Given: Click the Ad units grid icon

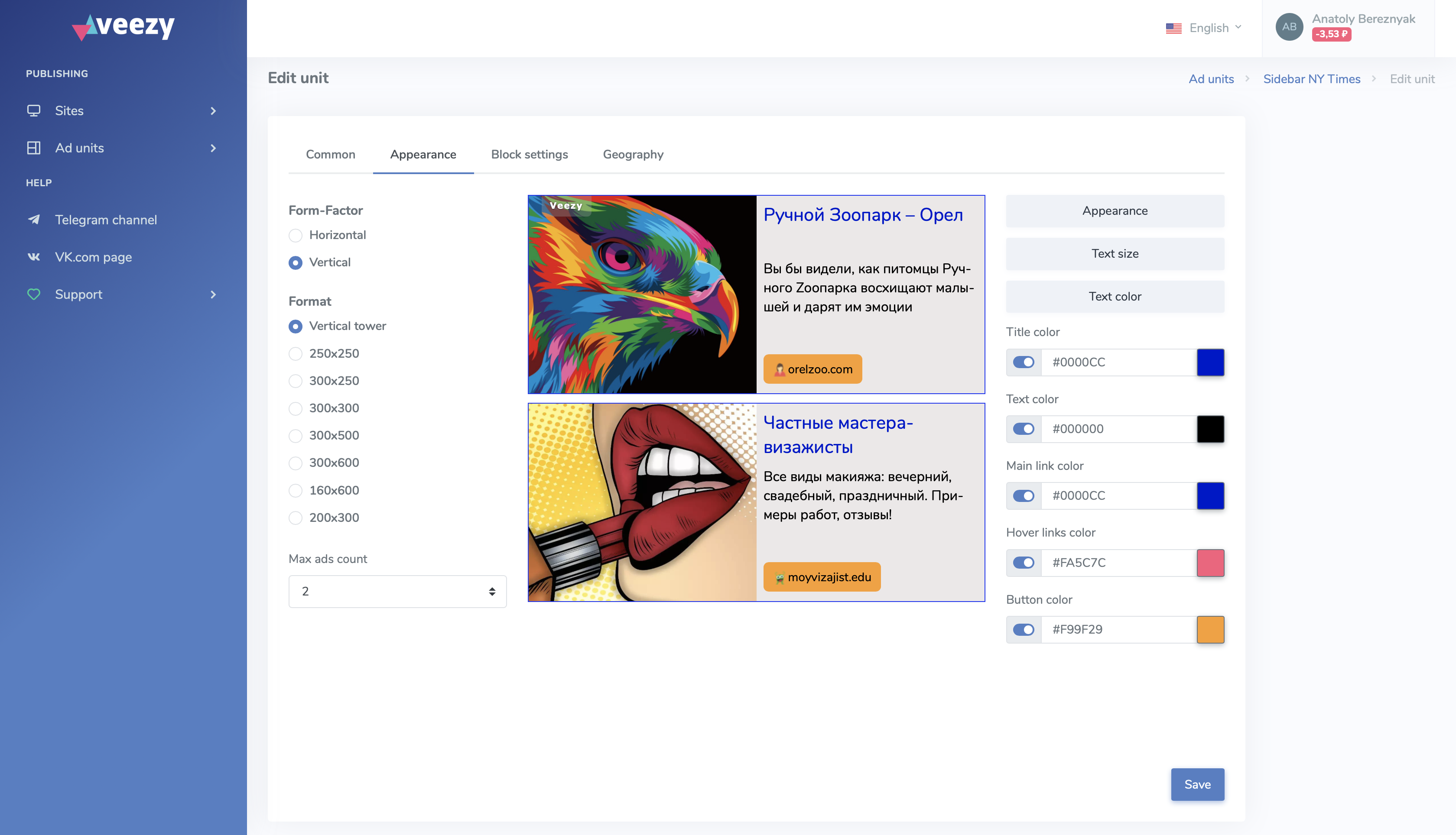Looking at the screenshot, I should (34, 148).
